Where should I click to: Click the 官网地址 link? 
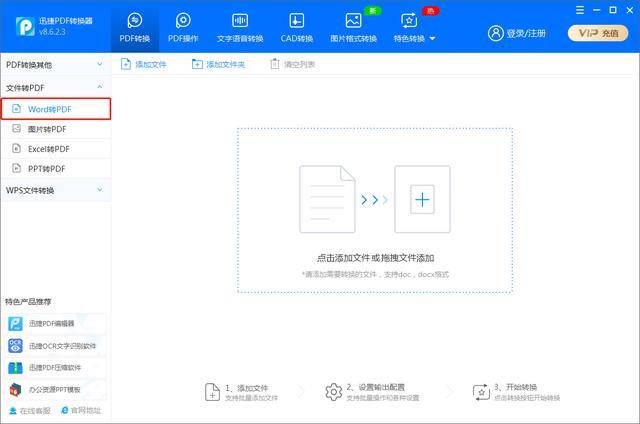[x=81, y=411]
